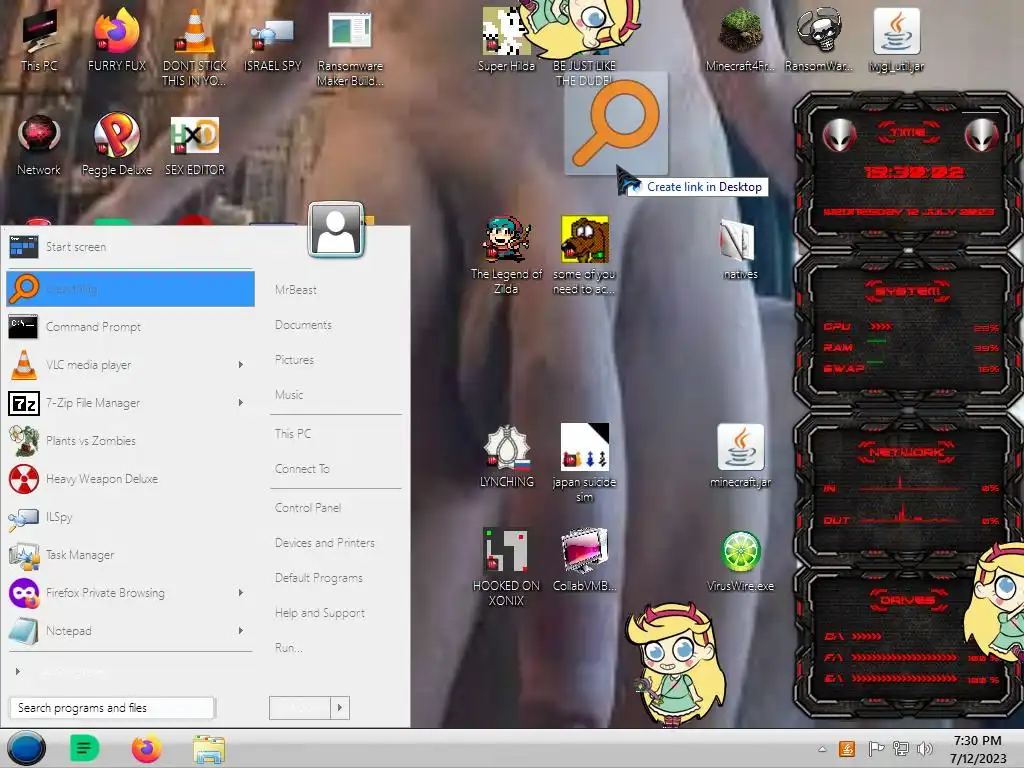
Task: Open the VLC cone desktop shortcut
Action: tap(195, 46)
